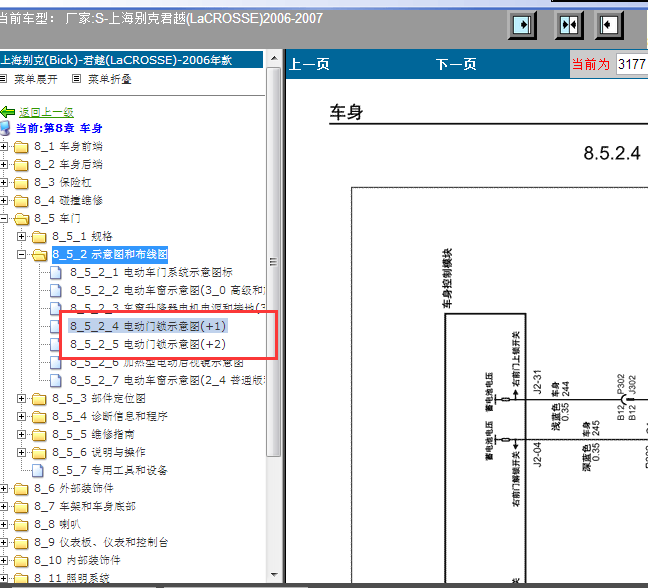Click the folder icon of 8_3 保险杠

click(21, 183)
